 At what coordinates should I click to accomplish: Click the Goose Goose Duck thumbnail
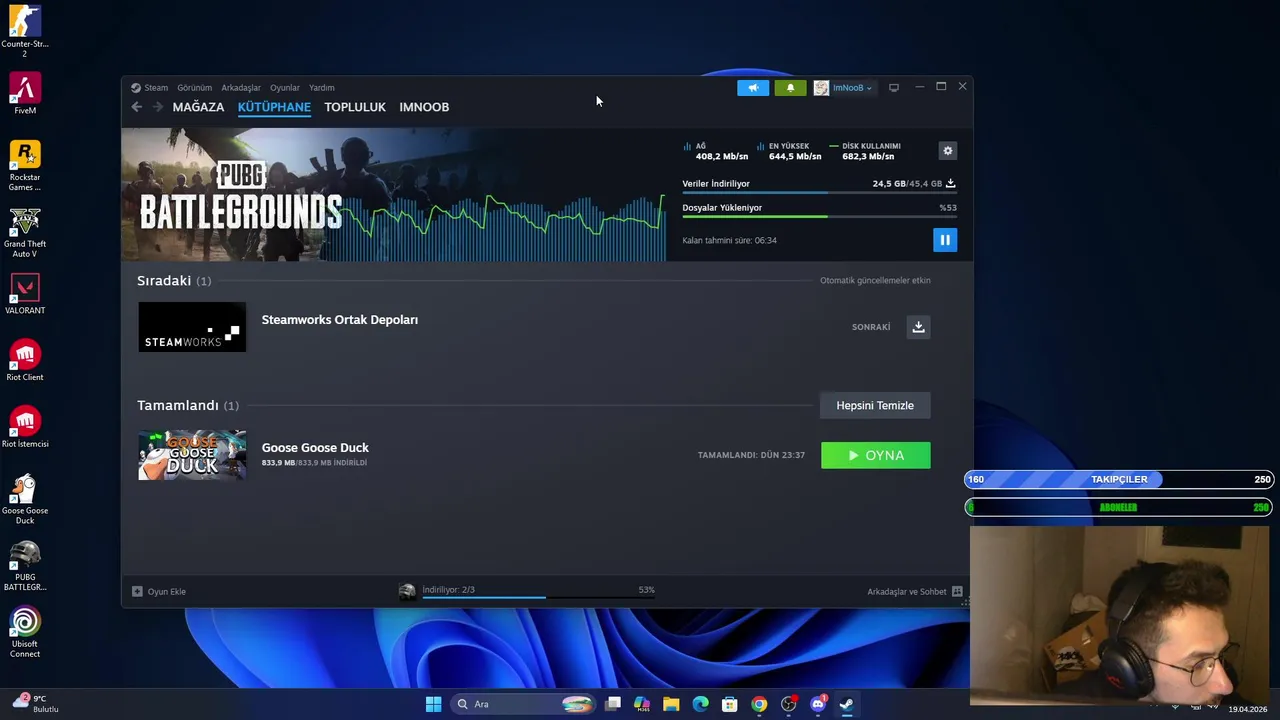192,455
